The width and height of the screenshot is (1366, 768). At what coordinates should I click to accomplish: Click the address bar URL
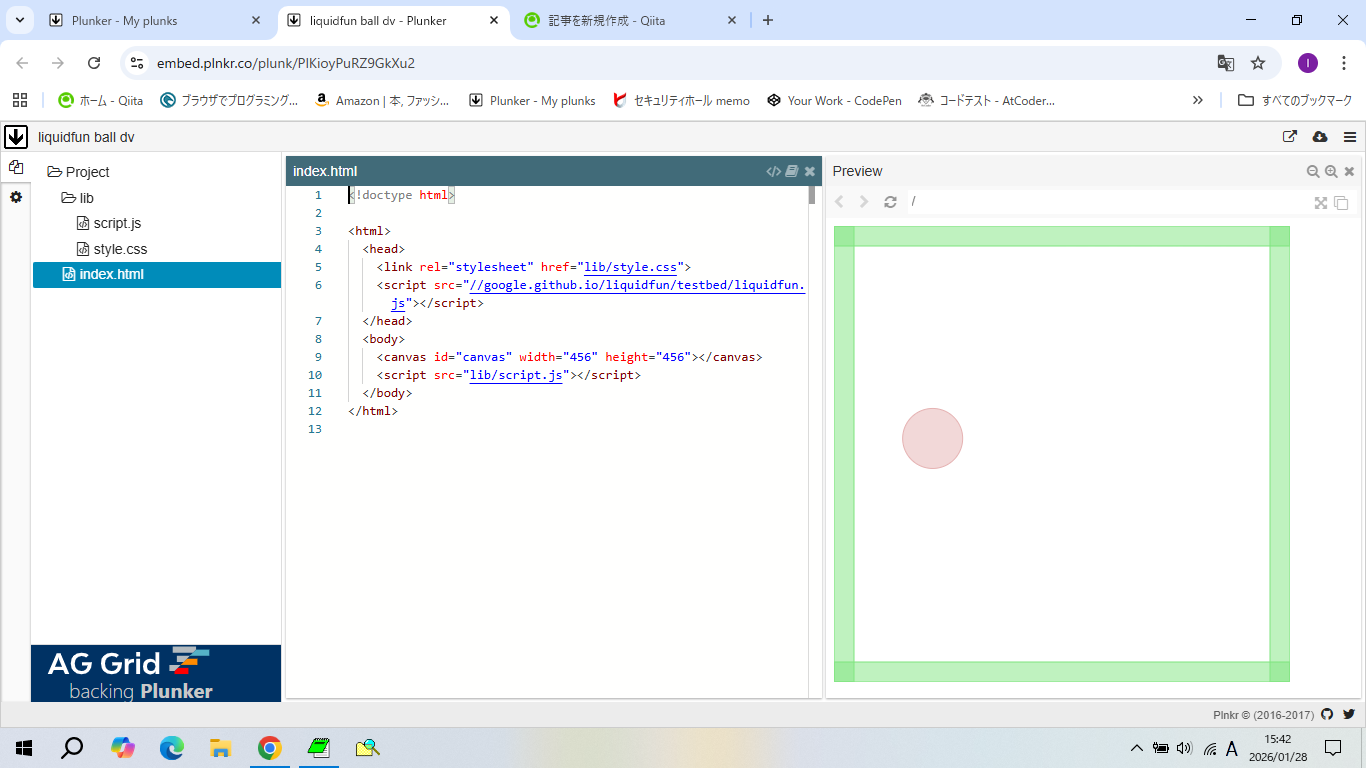click(x=286, y=63)
